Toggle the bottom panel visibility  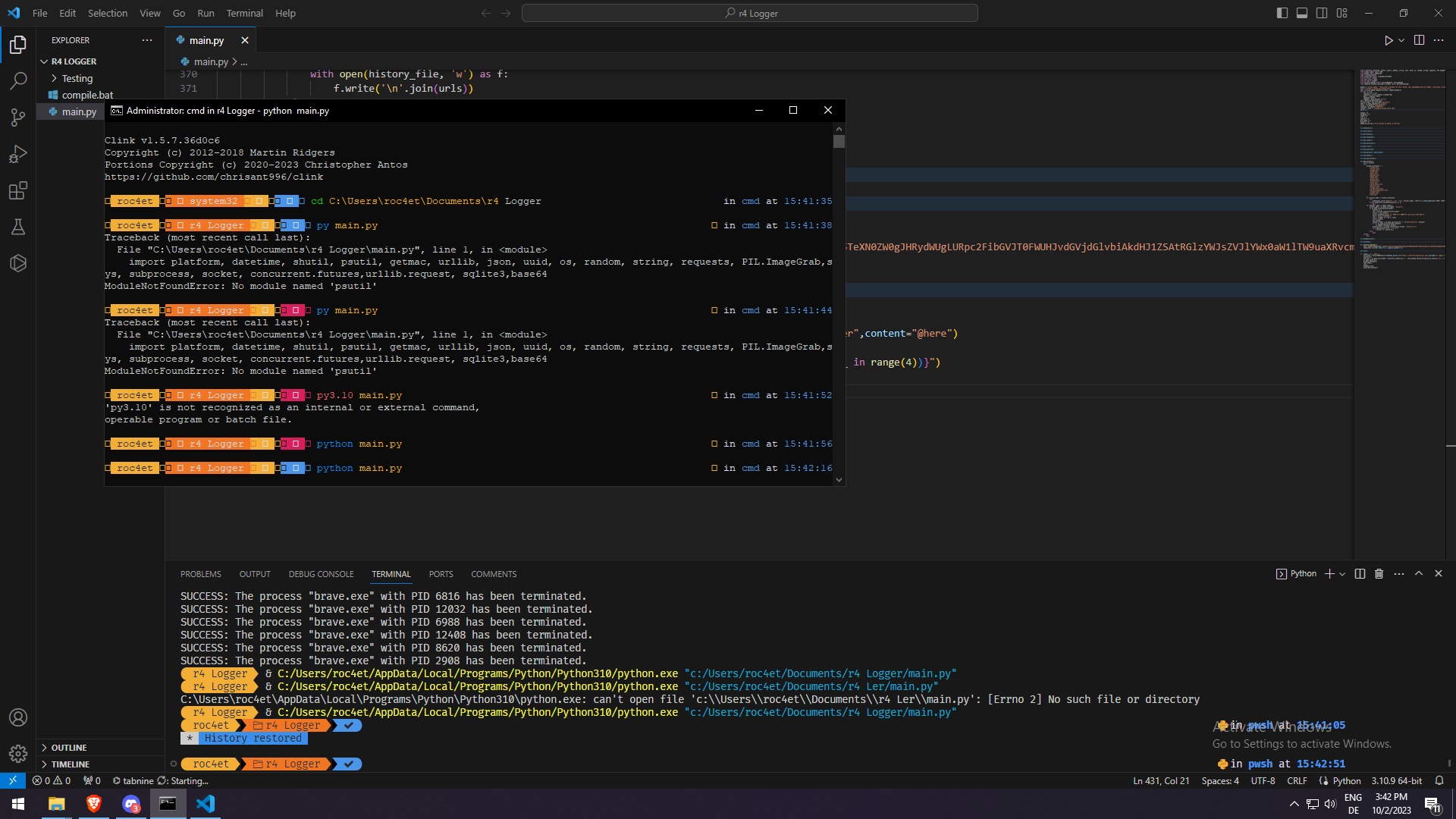point(1301,13)
